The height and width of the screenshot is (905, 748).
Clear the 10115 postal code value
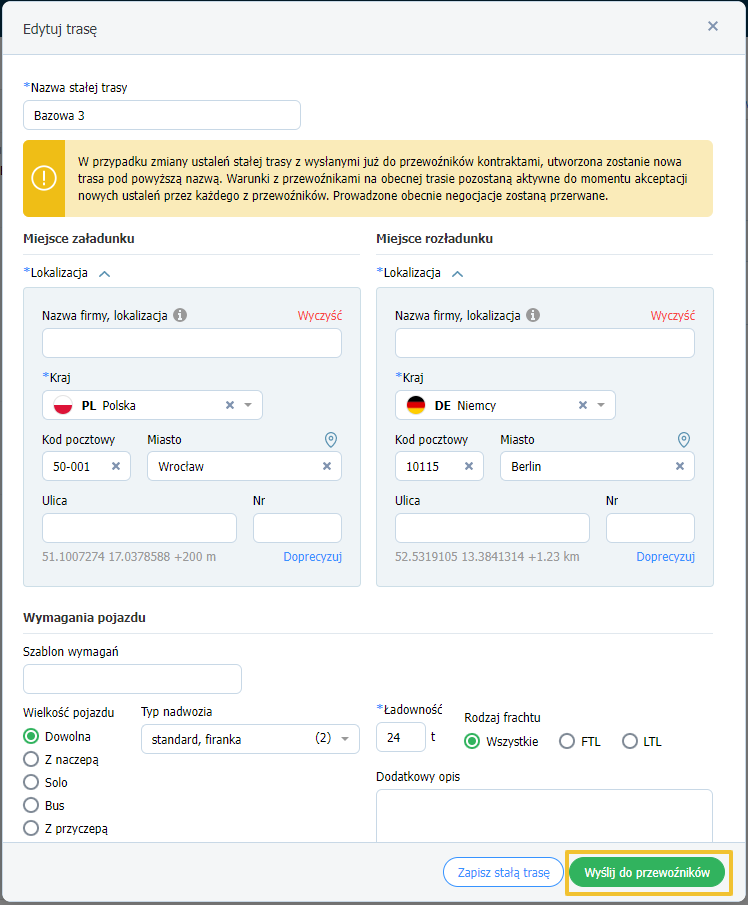pyautogui.click(x=469, y=466)
